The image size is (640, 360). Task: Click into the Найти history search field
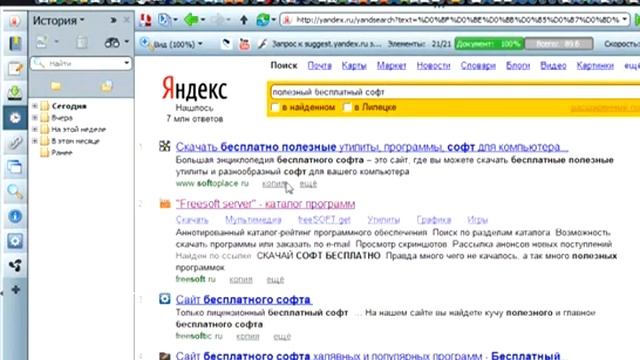81,63
